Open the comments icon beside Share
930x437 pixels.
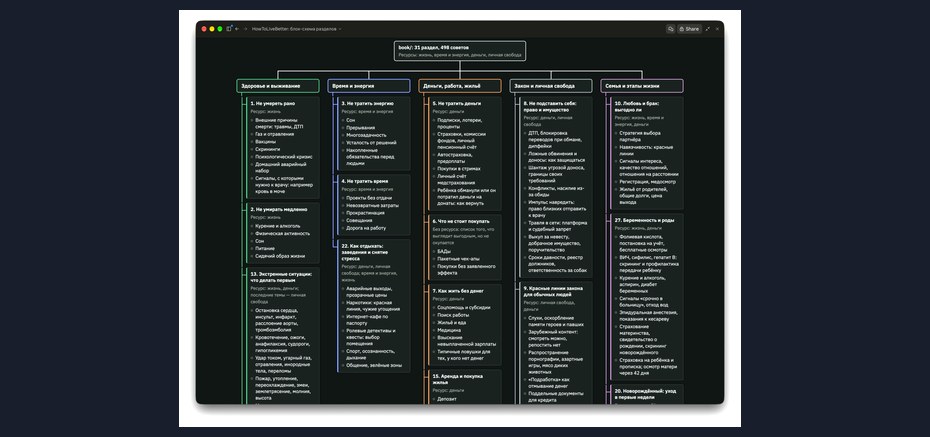pos(670,28)
